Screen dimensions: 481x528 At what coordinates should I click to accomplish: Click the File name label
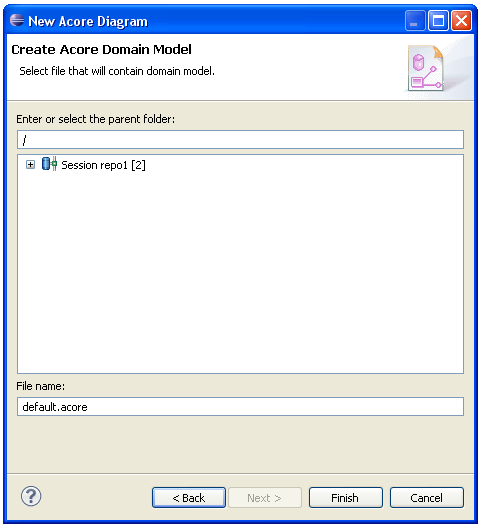tap(40, 386)
